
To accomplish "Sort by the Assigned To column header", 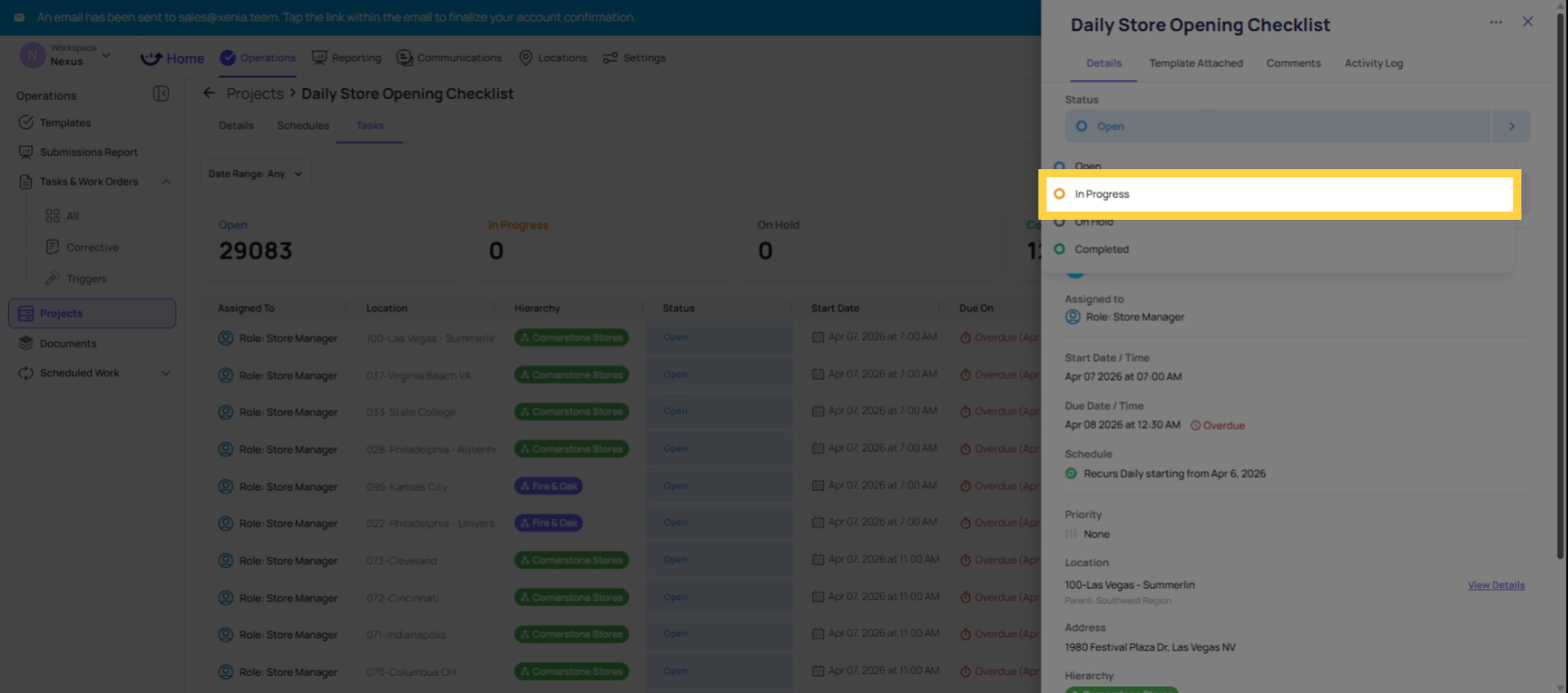I will pyautogui.click(x=246, y=309).
